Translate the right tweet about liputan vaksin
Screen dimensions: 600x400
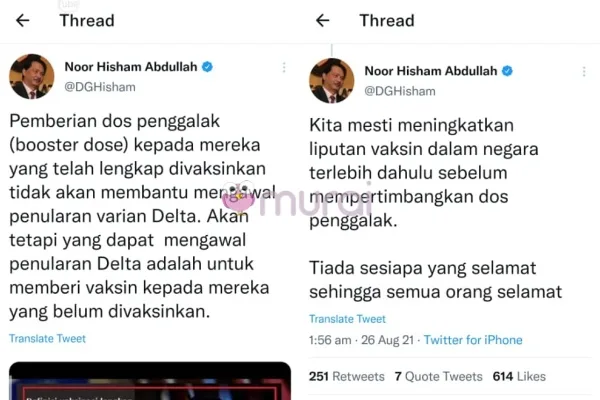pyautogui.click(x=347, y=319)
